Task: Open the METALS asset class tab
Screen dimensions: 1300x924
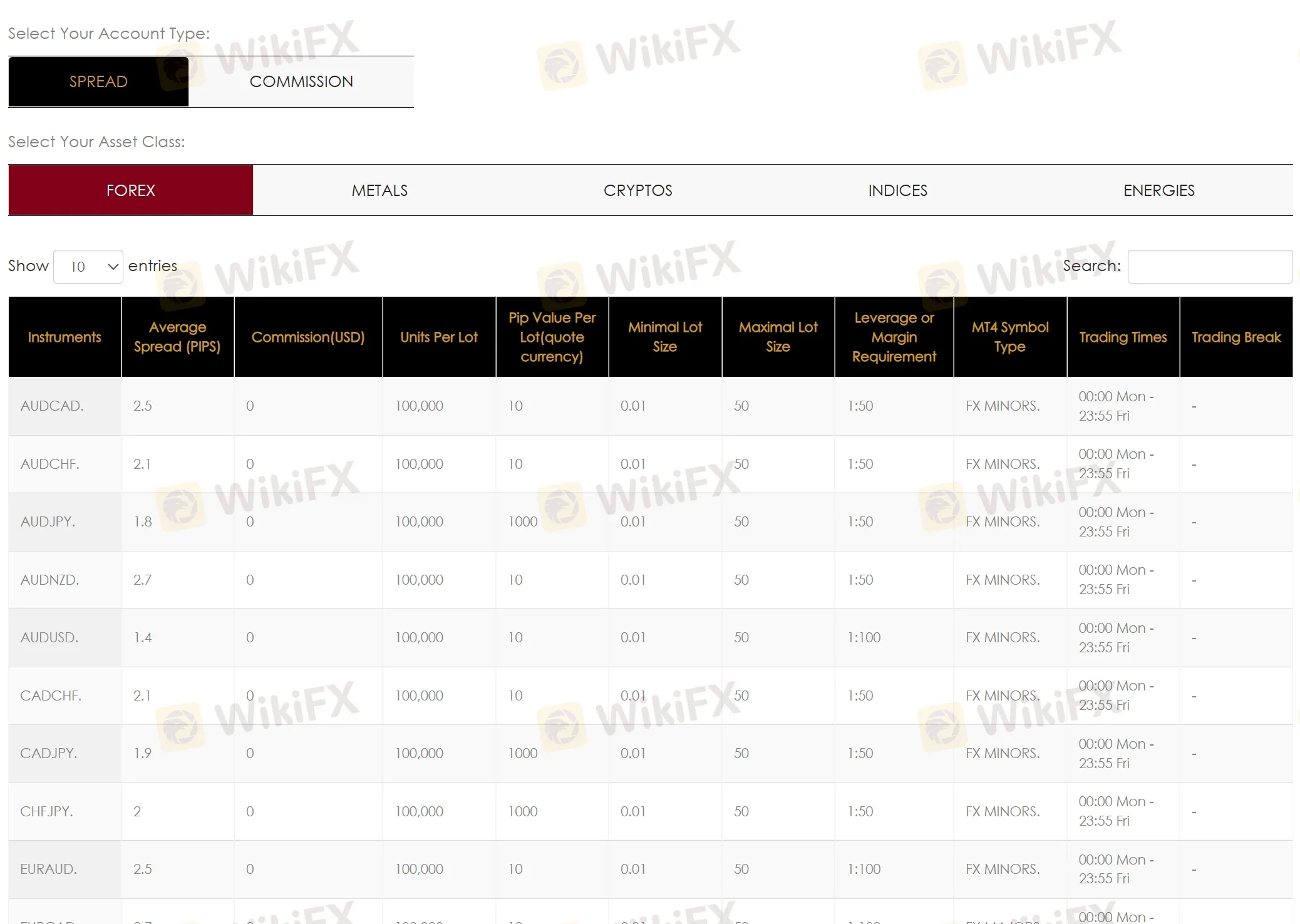Action: click(379, 190)
